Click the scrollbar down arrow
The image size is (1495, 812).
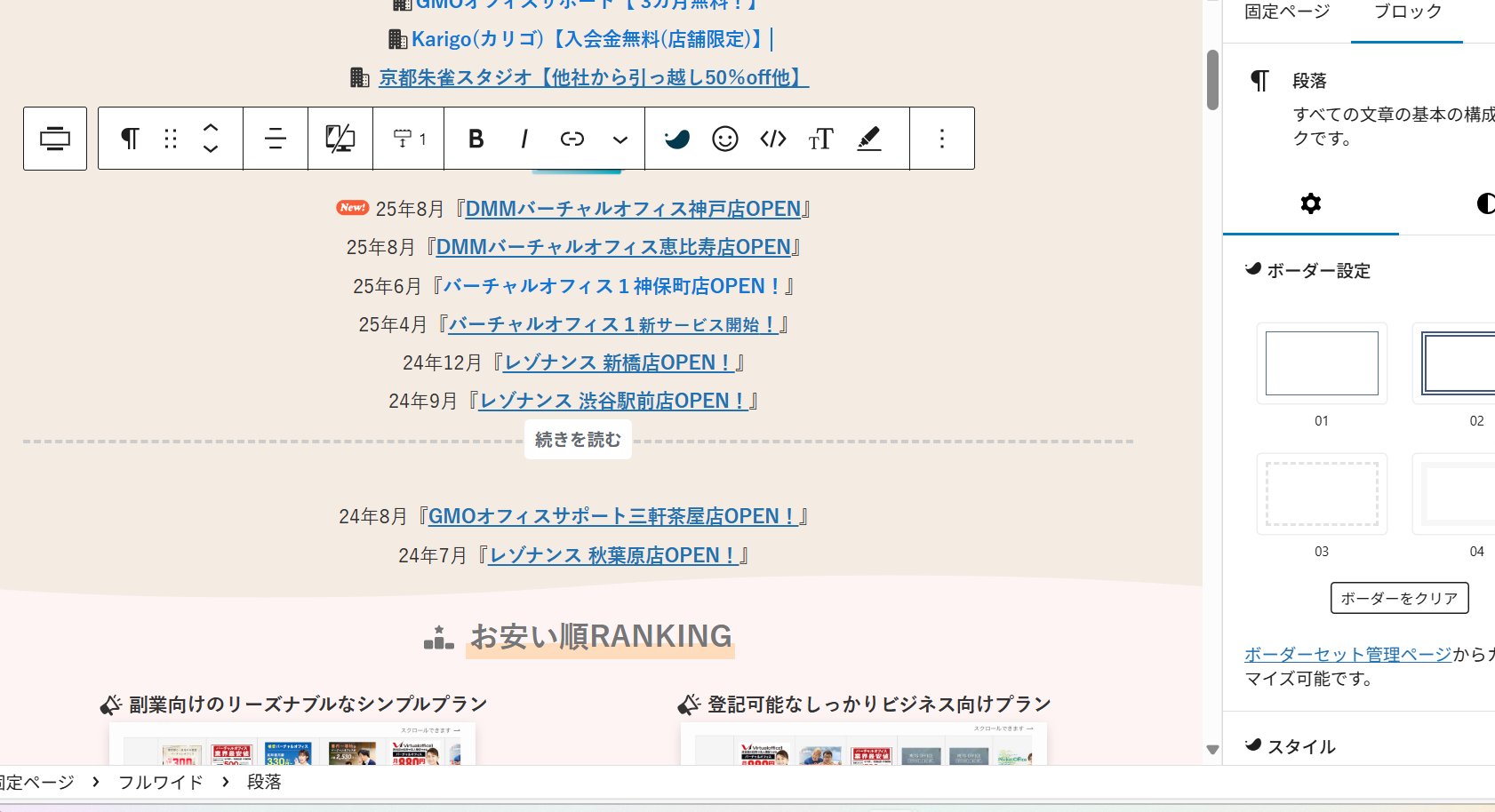point(1212,750)
